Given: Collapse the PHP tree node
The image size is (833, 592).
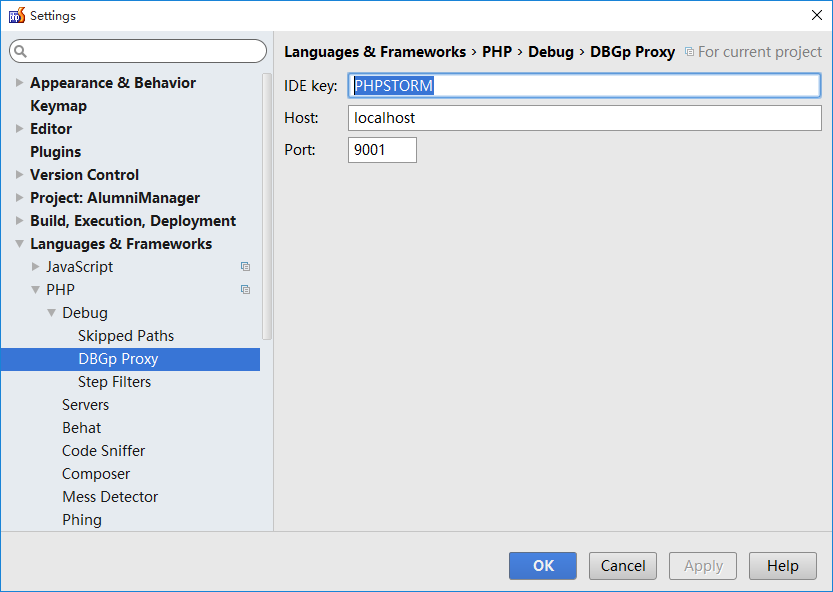Looking at the screenshot, I should [36, 290].
